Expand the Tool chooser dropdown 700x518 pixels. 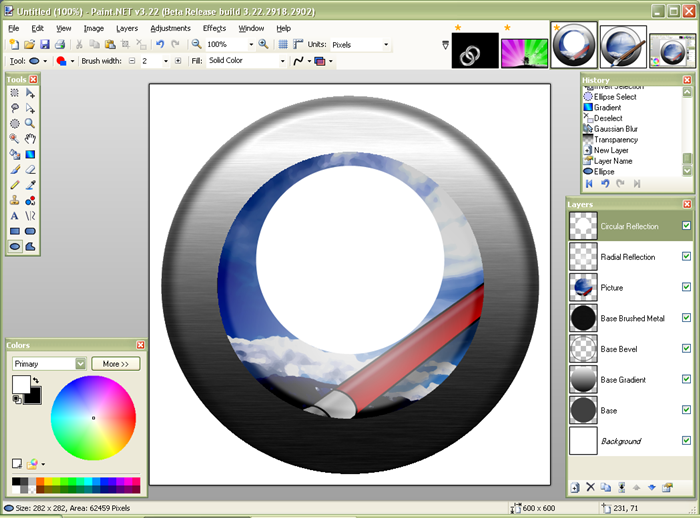point(45,61)
